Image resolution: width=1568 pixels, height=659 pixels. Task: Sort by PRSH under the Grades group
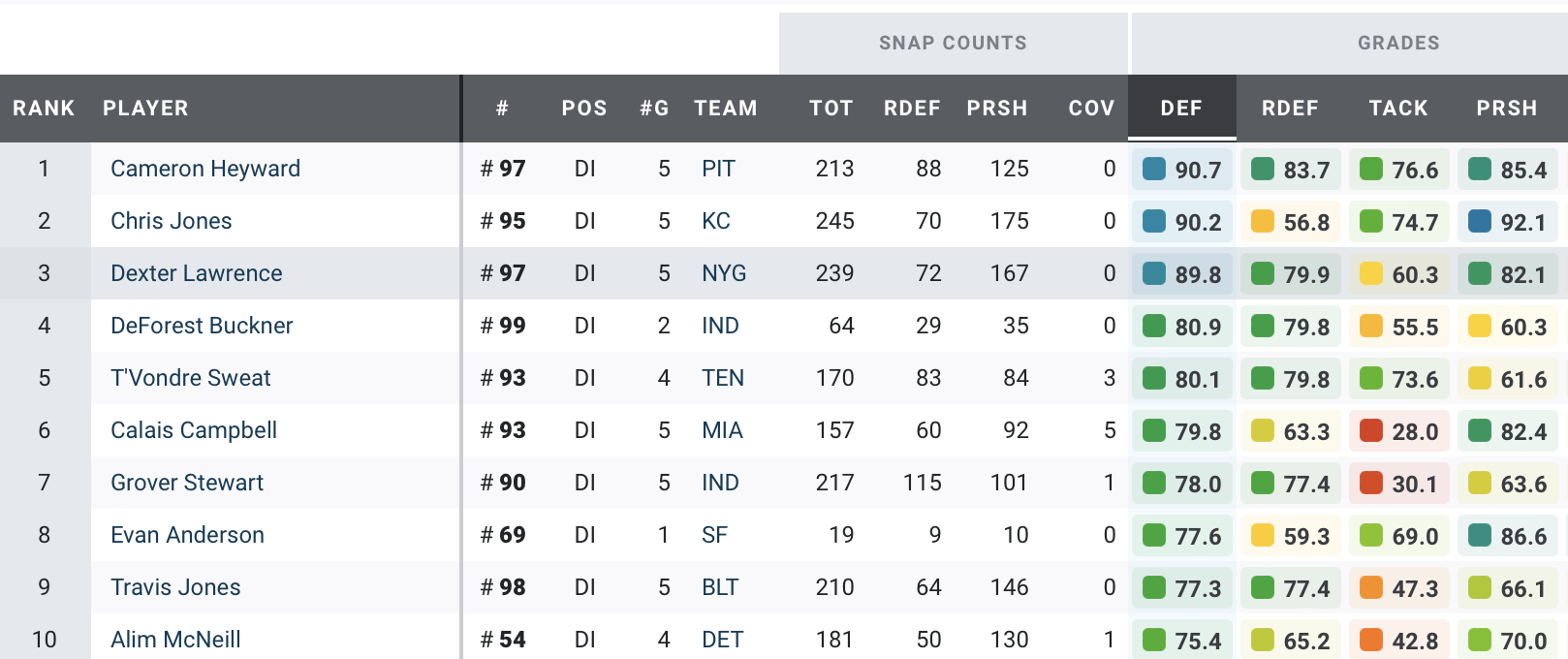[1506, 109]
